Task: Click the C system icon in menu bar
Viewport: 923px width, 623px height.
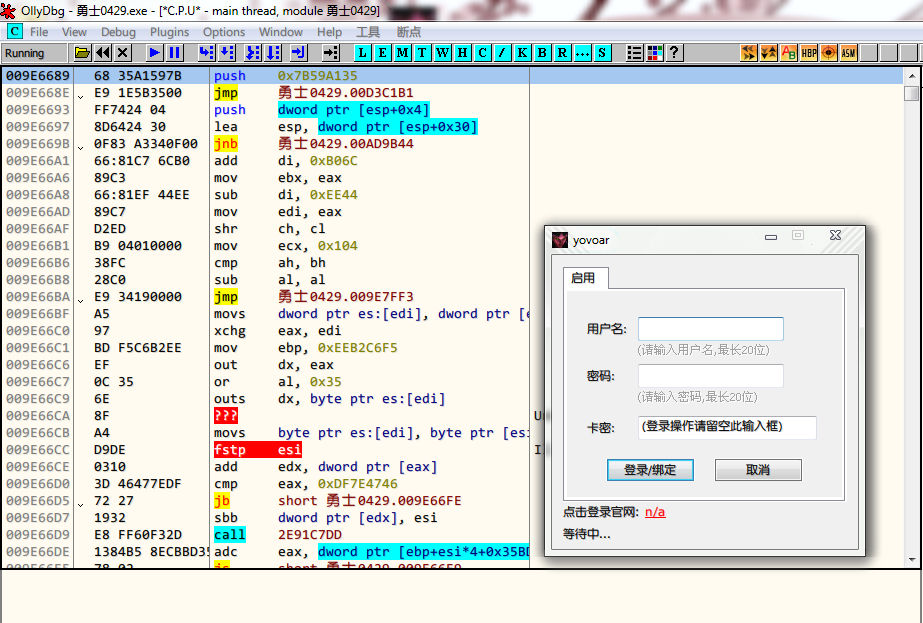Action: [x=14, y=32]
